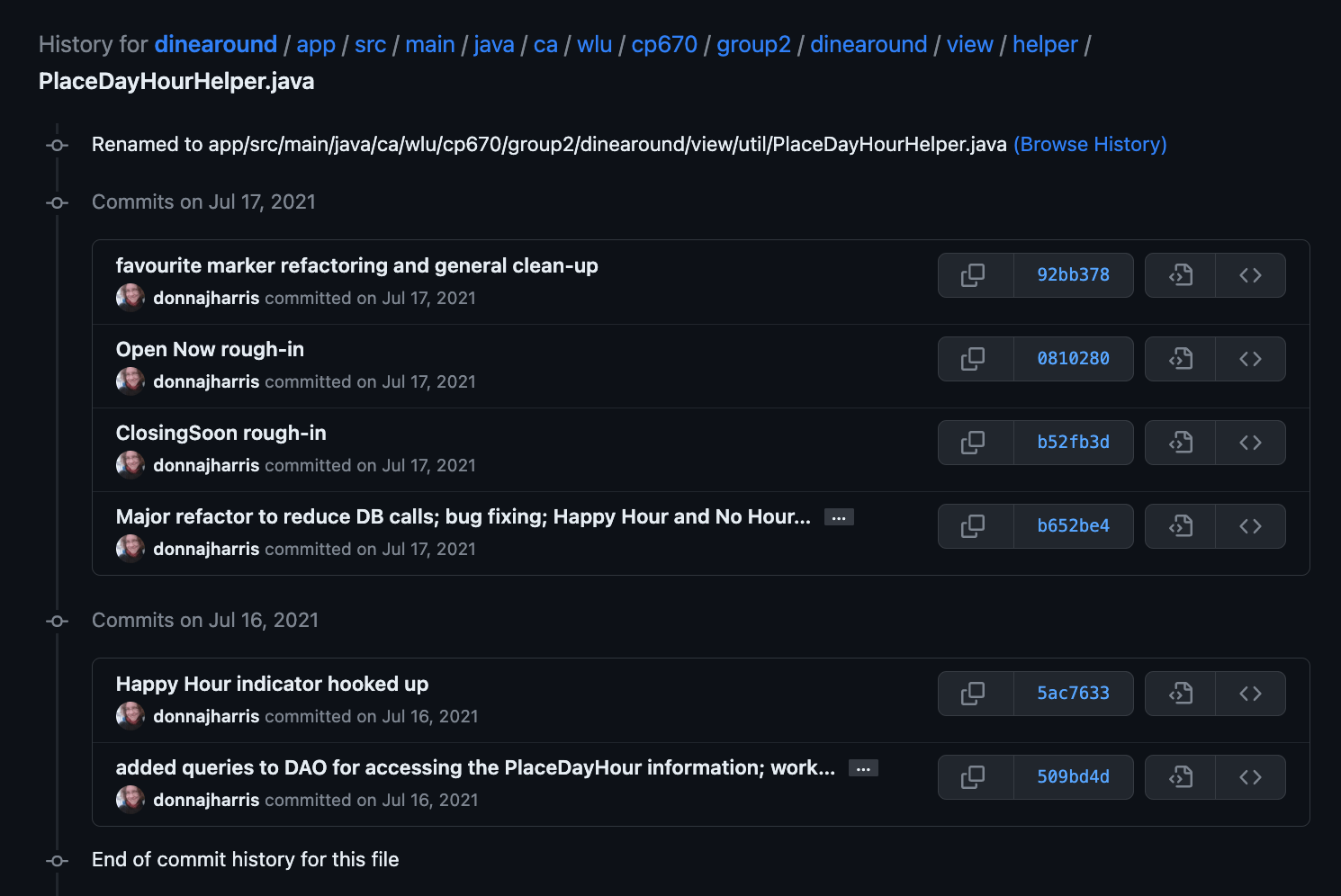
Task: View commit details for Happy Hour indicator commit
Action: point(1180,693)
